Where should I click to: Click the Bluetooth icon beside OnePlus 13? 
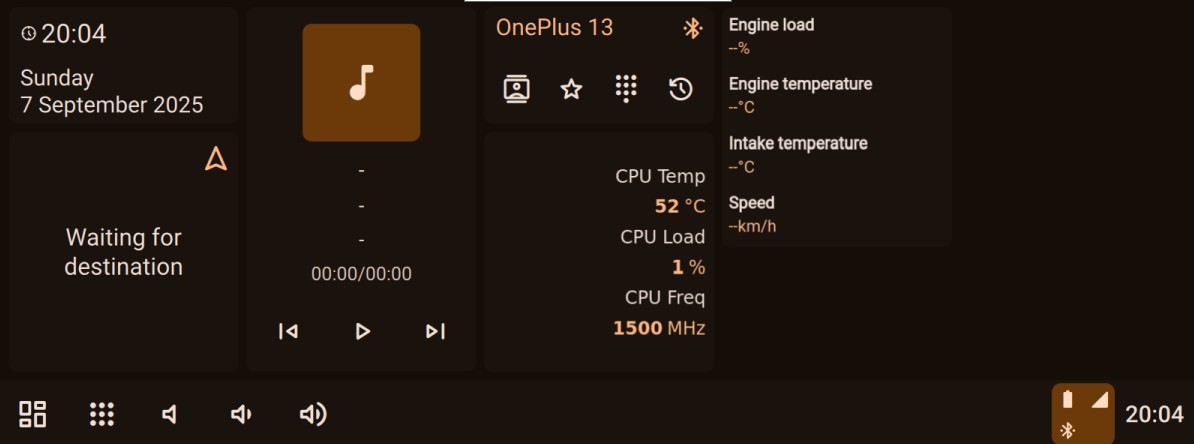(692, 29)
